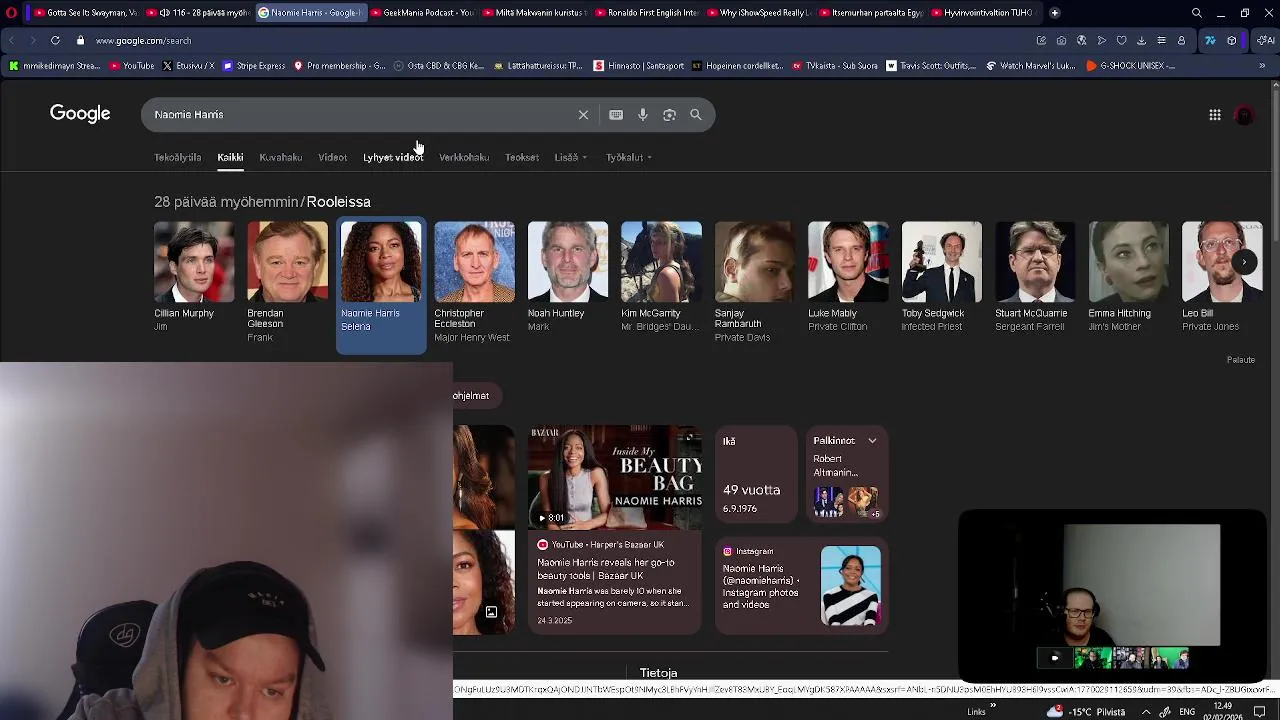Image resolution: width=1280 pixels, height=720 pixels.
Task: Open the downloads arrow icon in toolbar
Action: coord(1141,41)
